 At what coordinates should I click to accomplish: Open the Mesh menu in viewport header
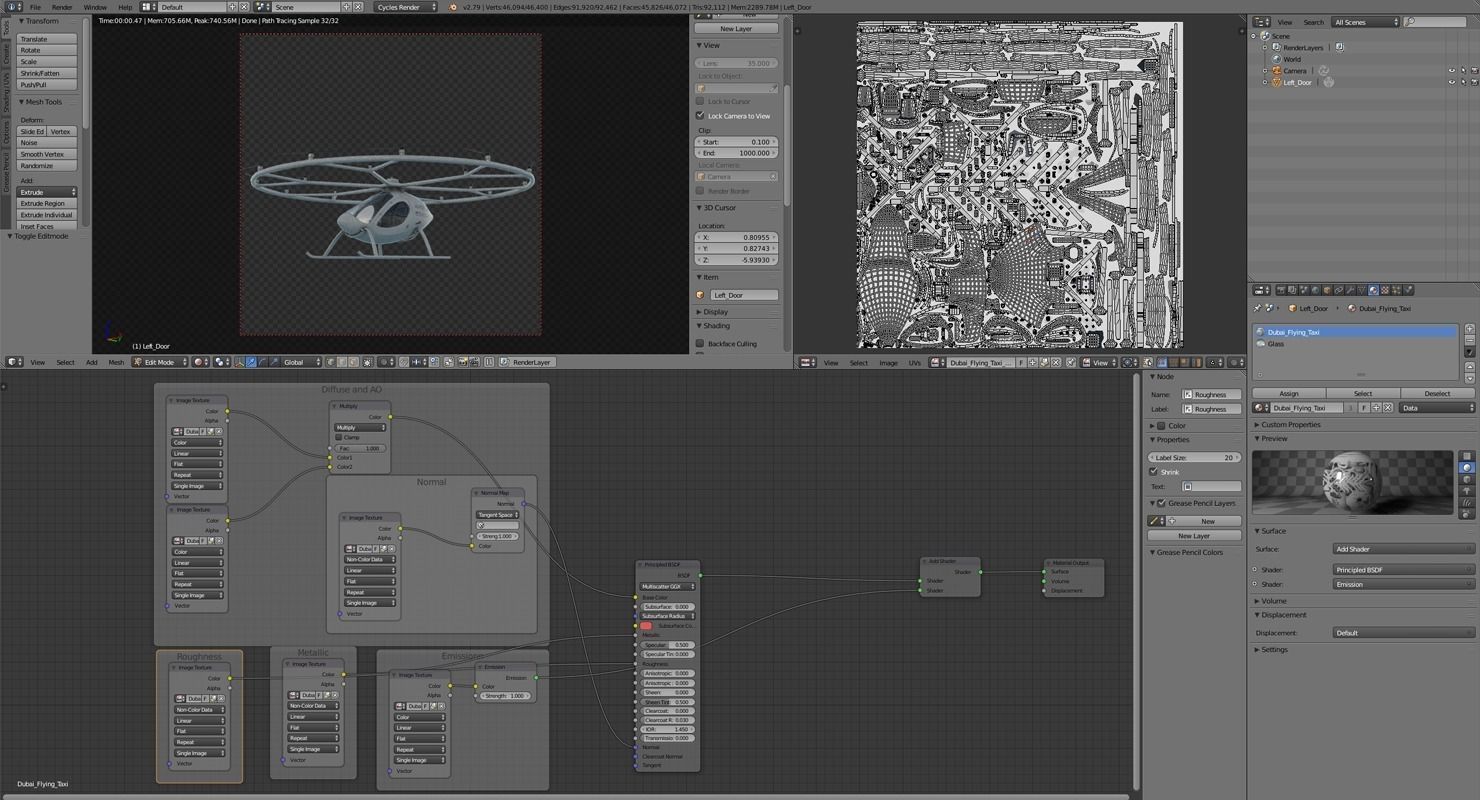(x=116, y=362)
